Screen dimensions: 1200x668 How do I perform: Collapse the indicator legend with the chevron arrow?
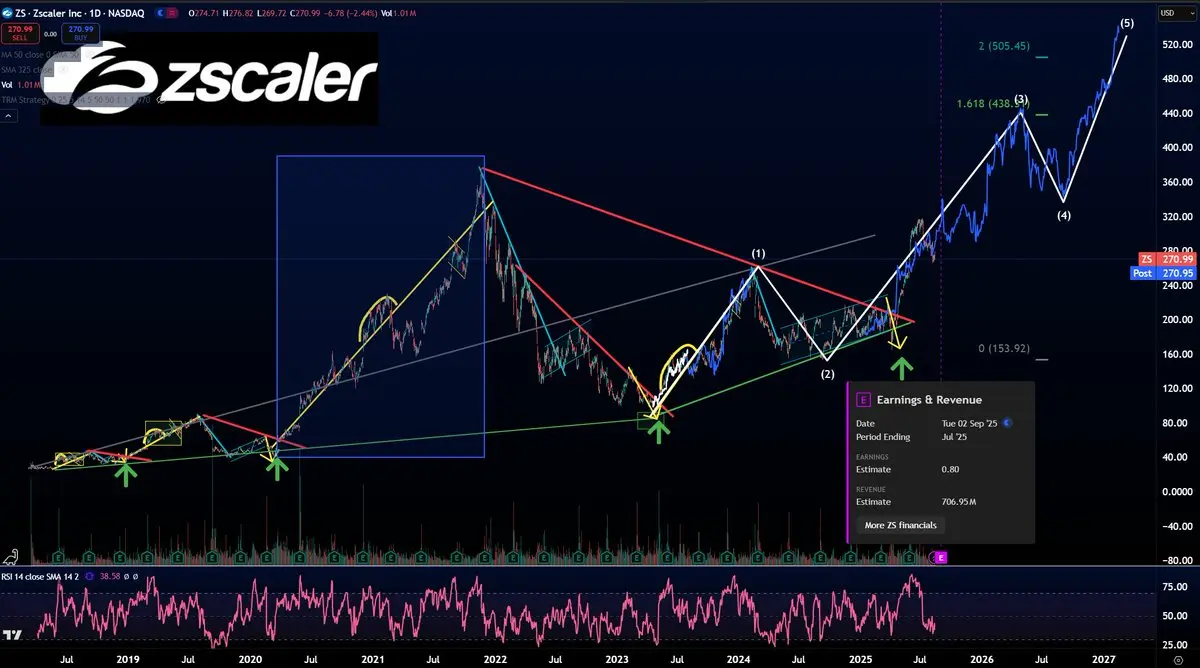click(x=9, y=116)
